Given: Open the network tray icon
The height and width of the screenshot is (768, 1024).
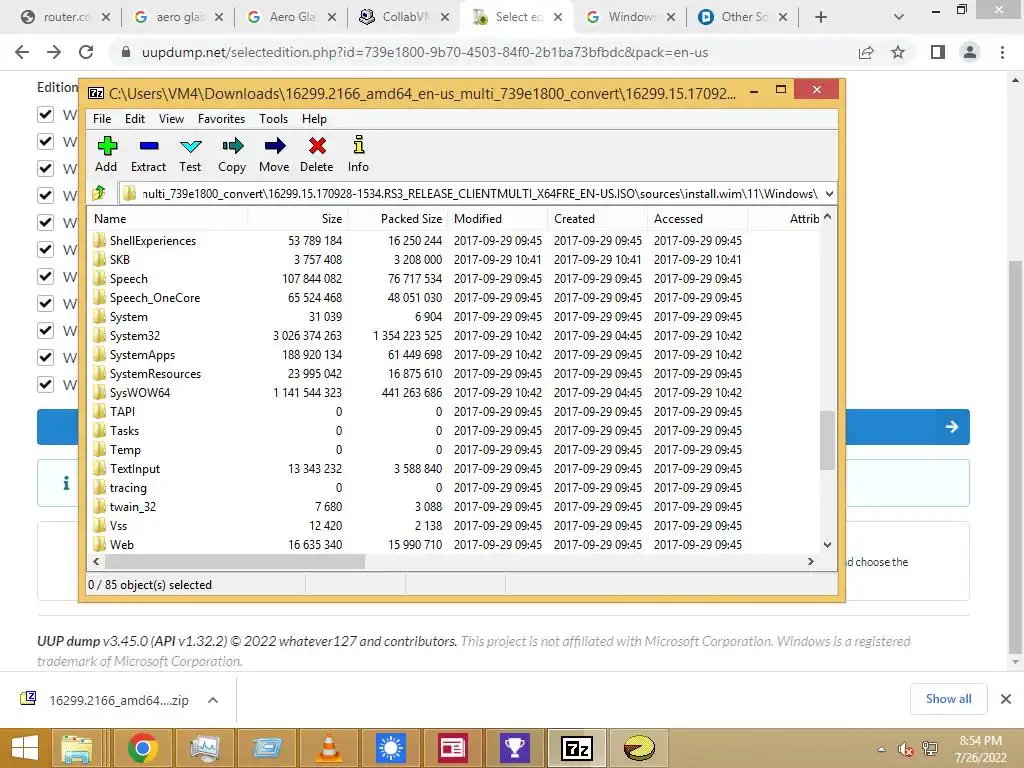Looking at the screenshot, I should tap(930, 749).
